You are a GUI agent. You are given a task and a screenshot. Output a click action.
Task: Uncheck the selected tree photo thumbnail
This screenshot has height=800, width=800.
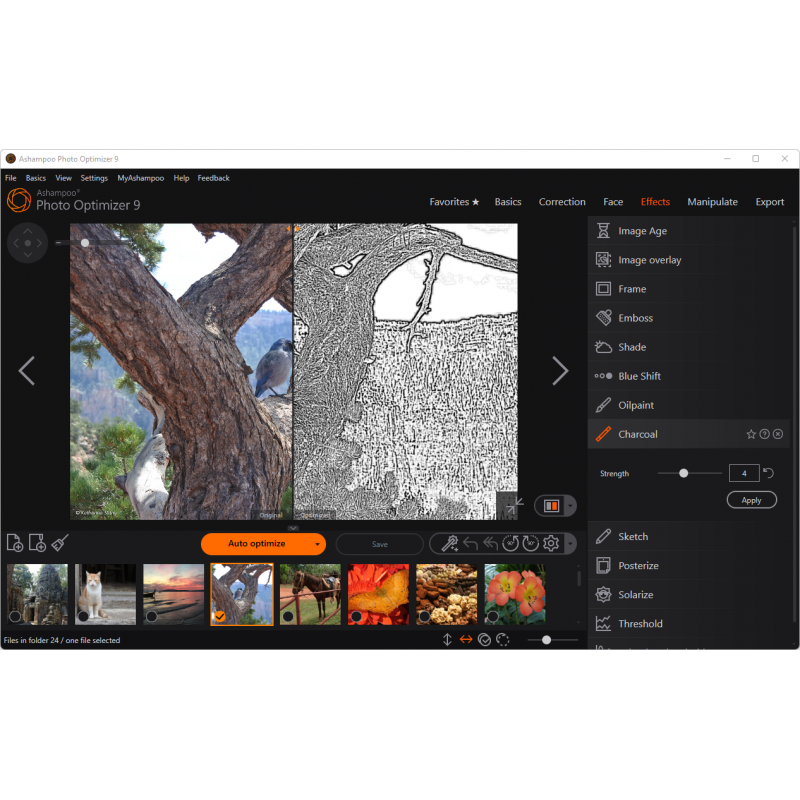[x=219, y=616]
